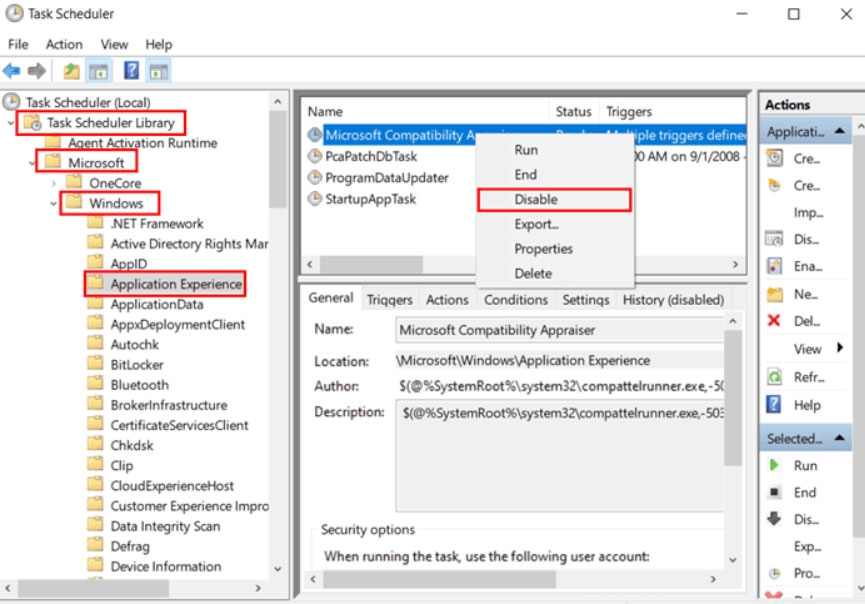
Task: Choose End from the context menu
Action: (556, 175)
